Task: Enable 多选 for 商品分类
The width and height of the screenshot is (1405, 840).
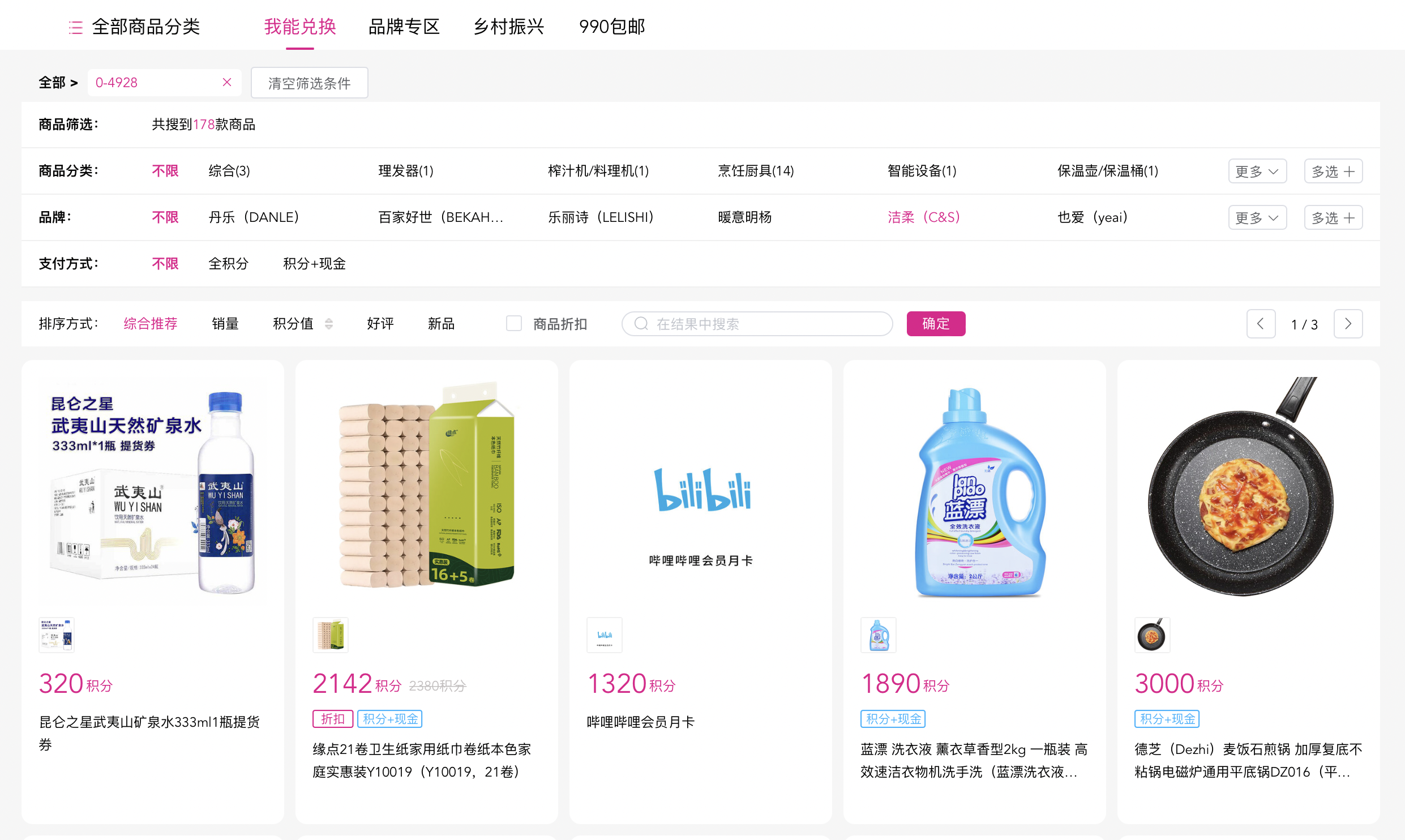Action: [x=1333, y=171]
